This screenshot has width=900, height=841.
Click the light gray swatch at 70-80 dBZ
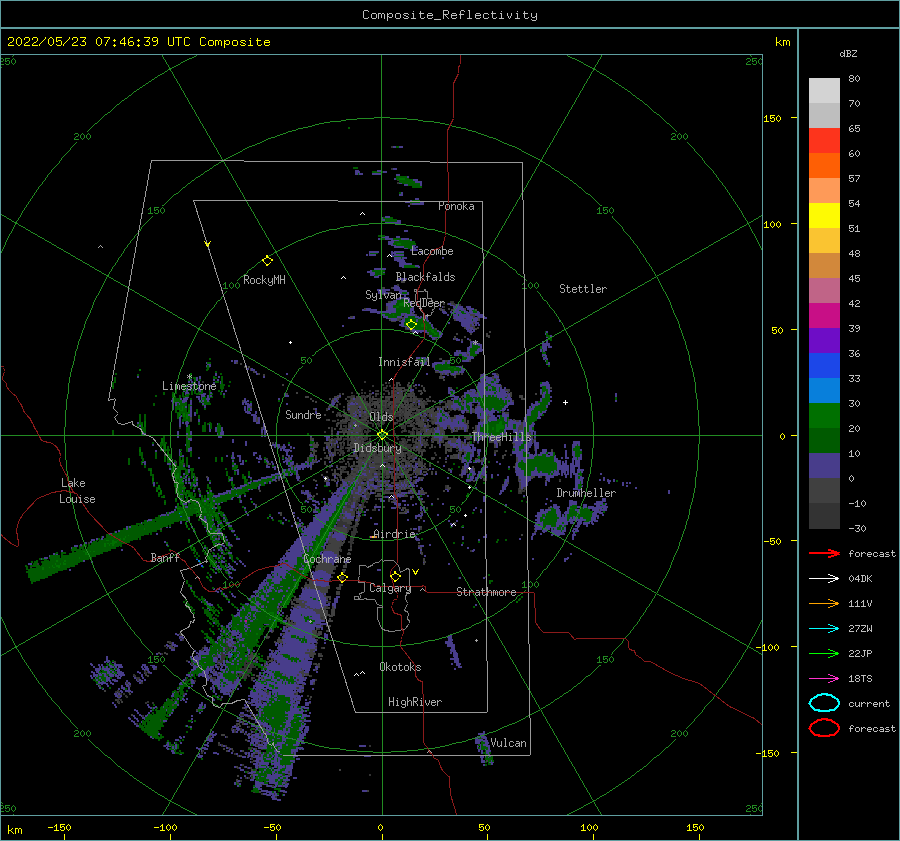pos(824,91)
